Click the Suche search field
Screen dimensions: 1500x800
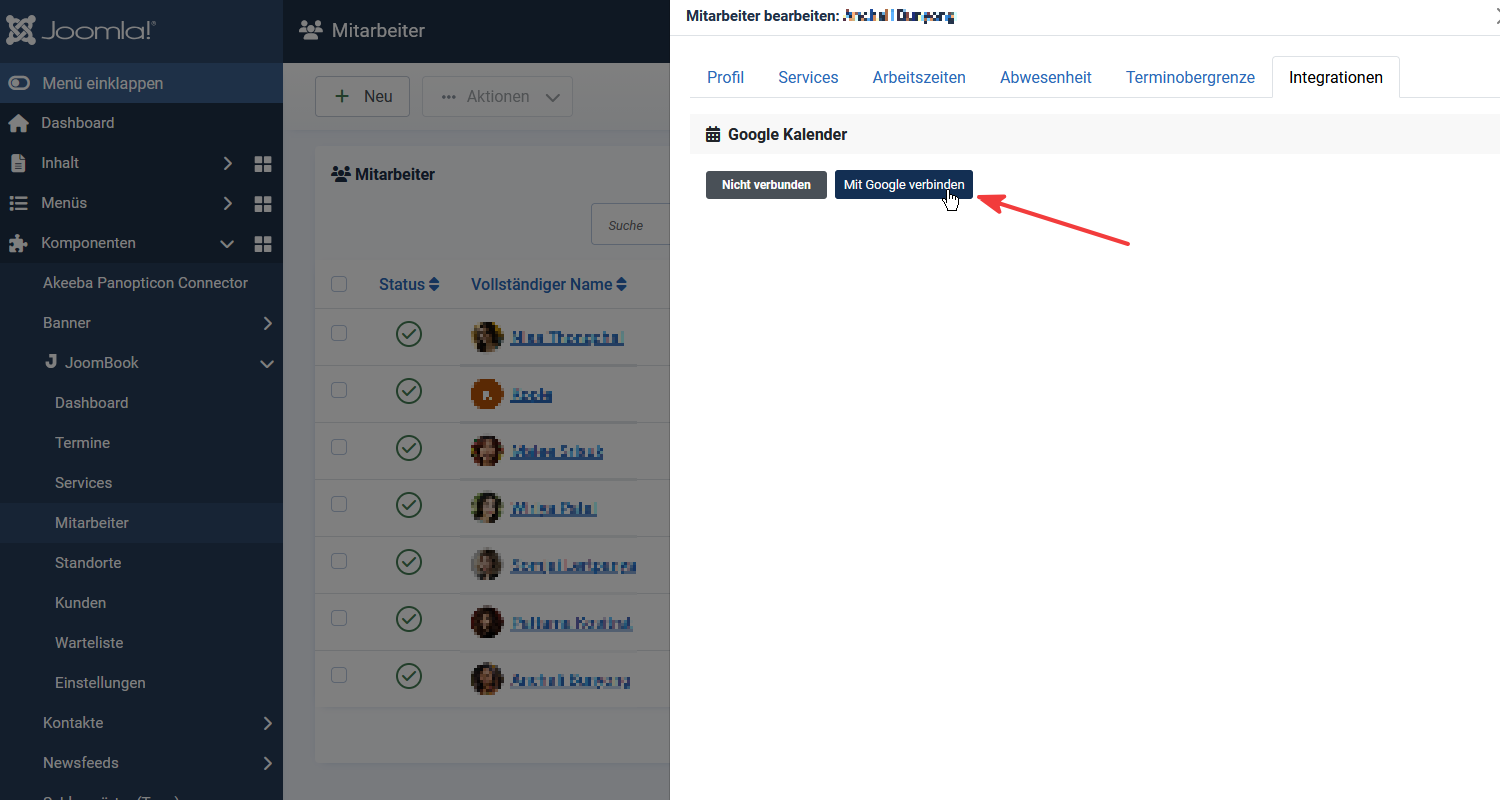[630, 225]
